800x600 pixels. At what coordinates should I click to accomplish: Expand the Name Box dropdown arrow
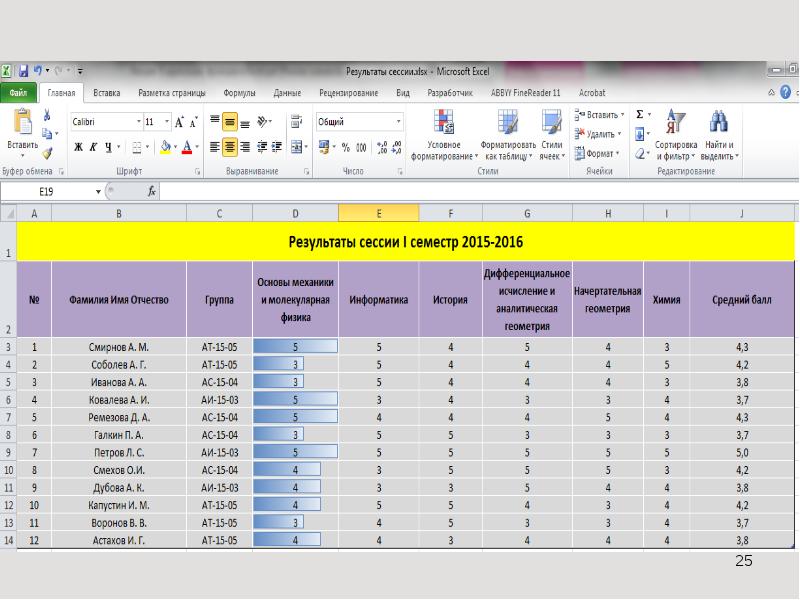pos(98,190)
